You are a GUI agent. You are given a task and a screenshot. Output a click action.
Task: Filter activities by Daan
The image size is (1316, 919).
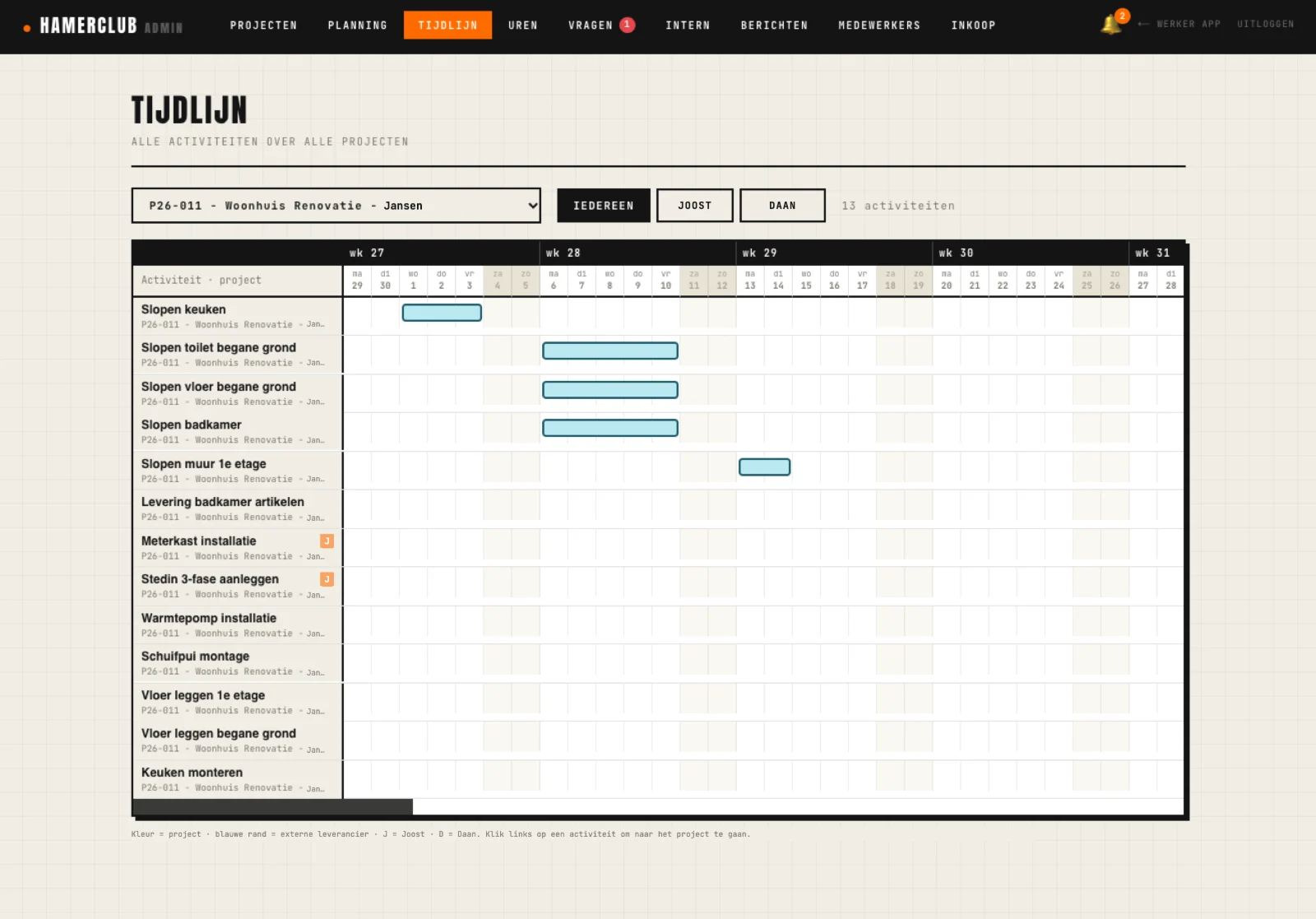click(782, 206)
